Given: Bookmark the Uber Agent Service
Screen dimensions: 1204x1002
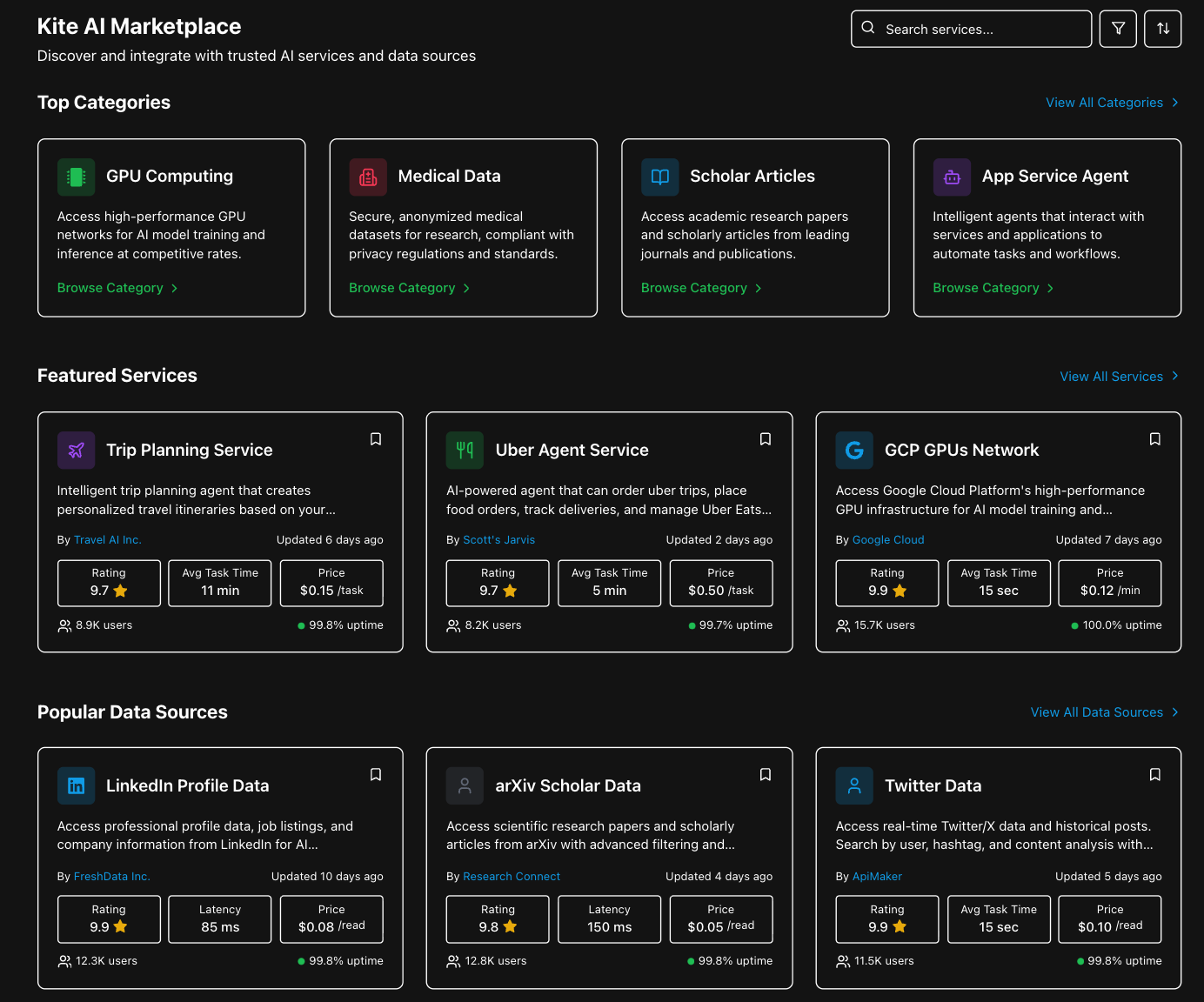Looking at the screenshot, I should (766, 439).
